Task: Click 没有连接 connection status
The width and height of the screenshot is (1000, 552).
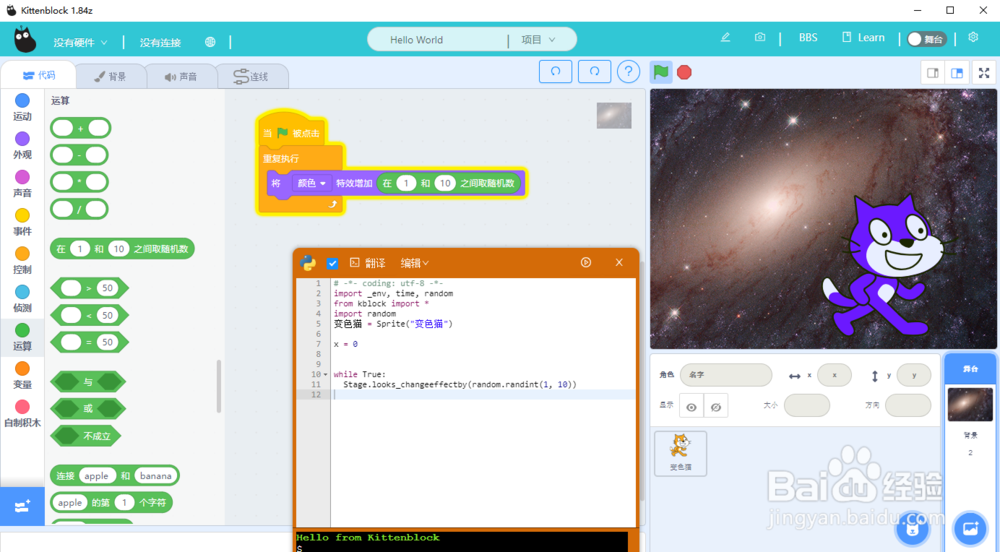Action: (160, 42)
